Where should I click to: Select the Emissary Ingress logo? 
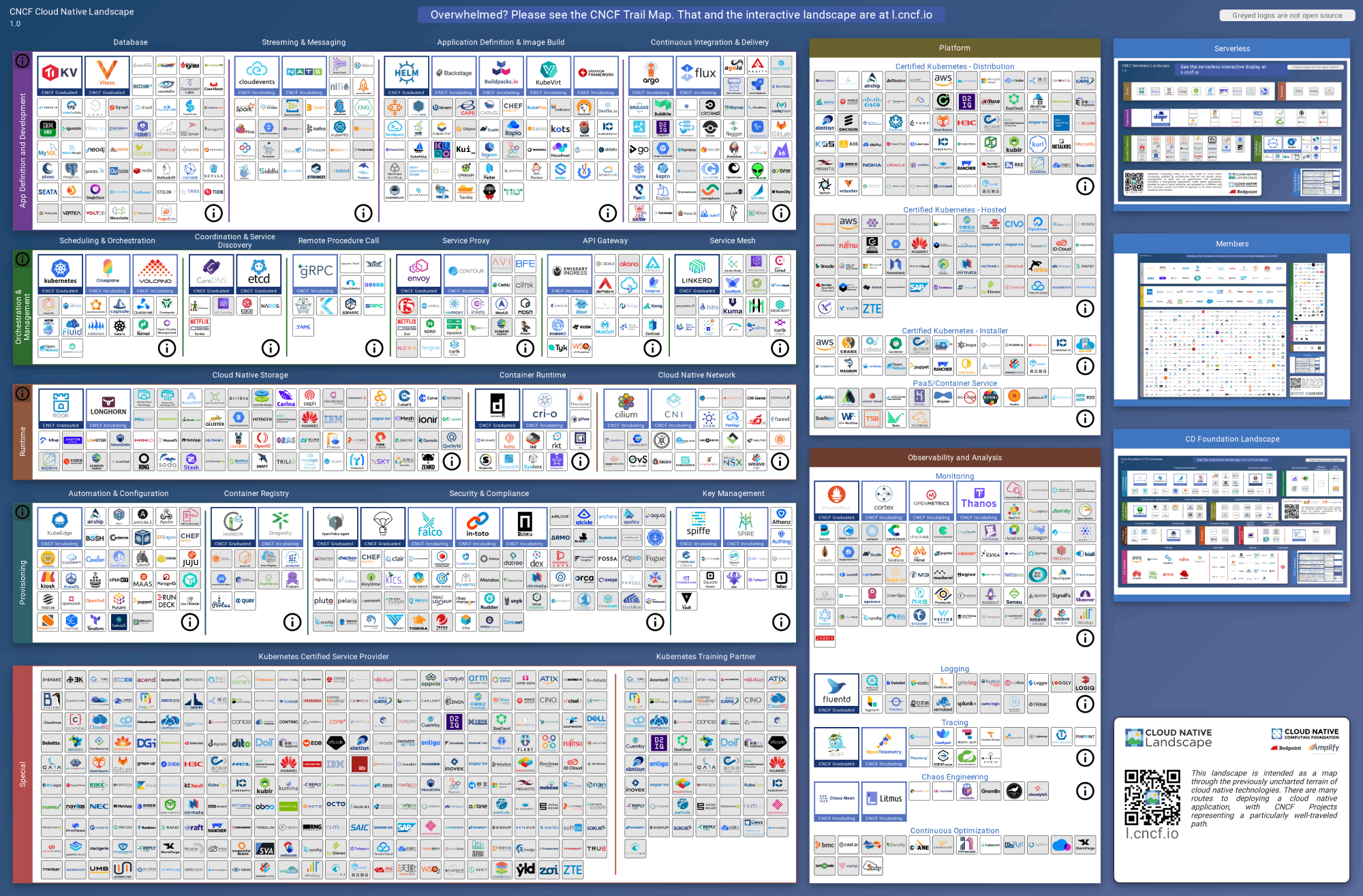pyautogui.click(x=570, y=275)
